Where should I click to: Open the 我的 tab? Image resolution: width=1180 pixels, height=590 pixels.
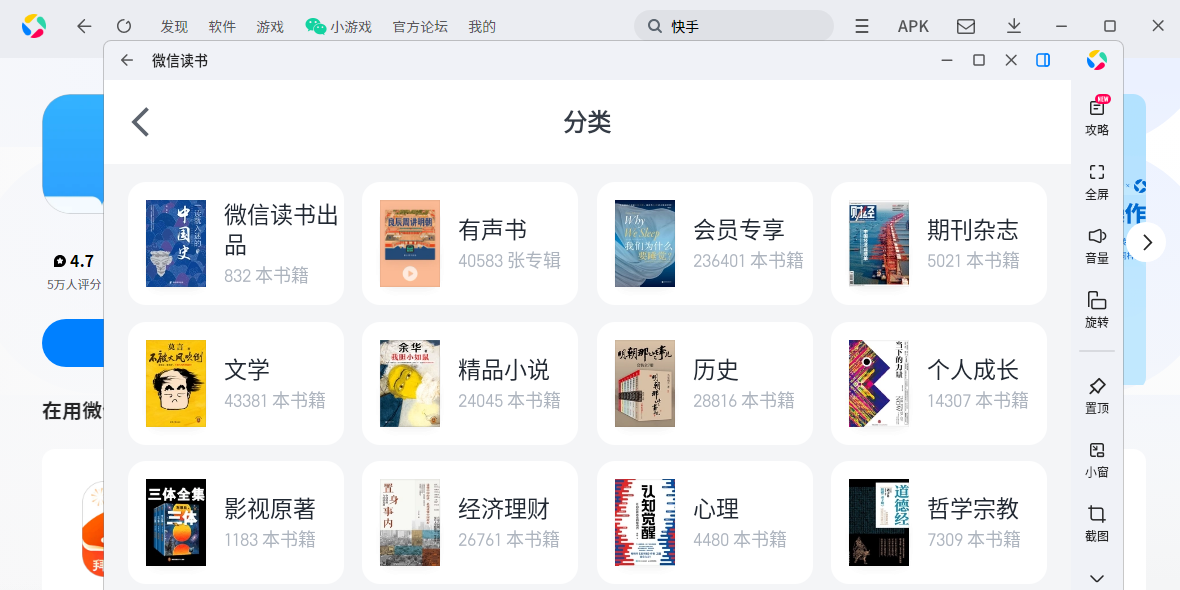click(x=482, y=27)
